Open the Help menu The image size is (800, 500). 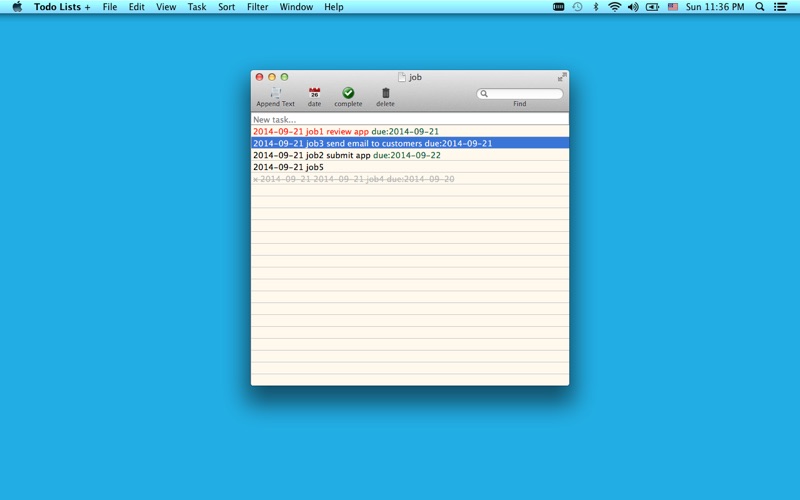(x=334, y=7)
